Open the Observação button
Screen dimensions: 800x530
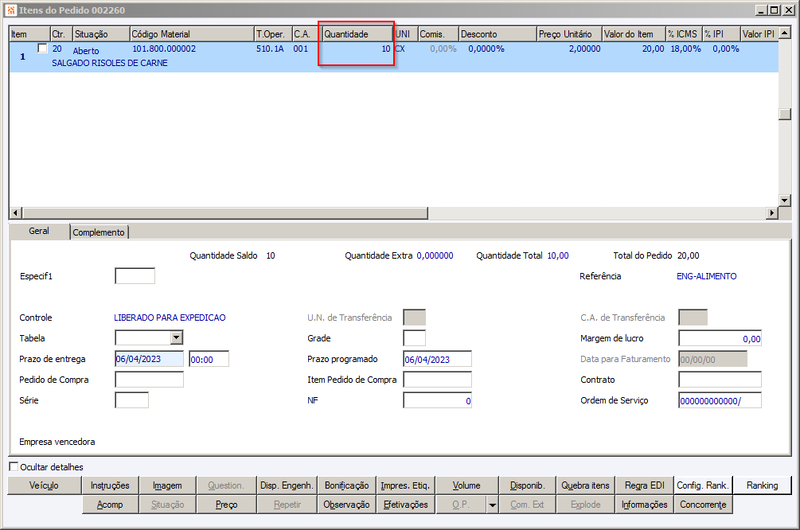coord(346,505)
